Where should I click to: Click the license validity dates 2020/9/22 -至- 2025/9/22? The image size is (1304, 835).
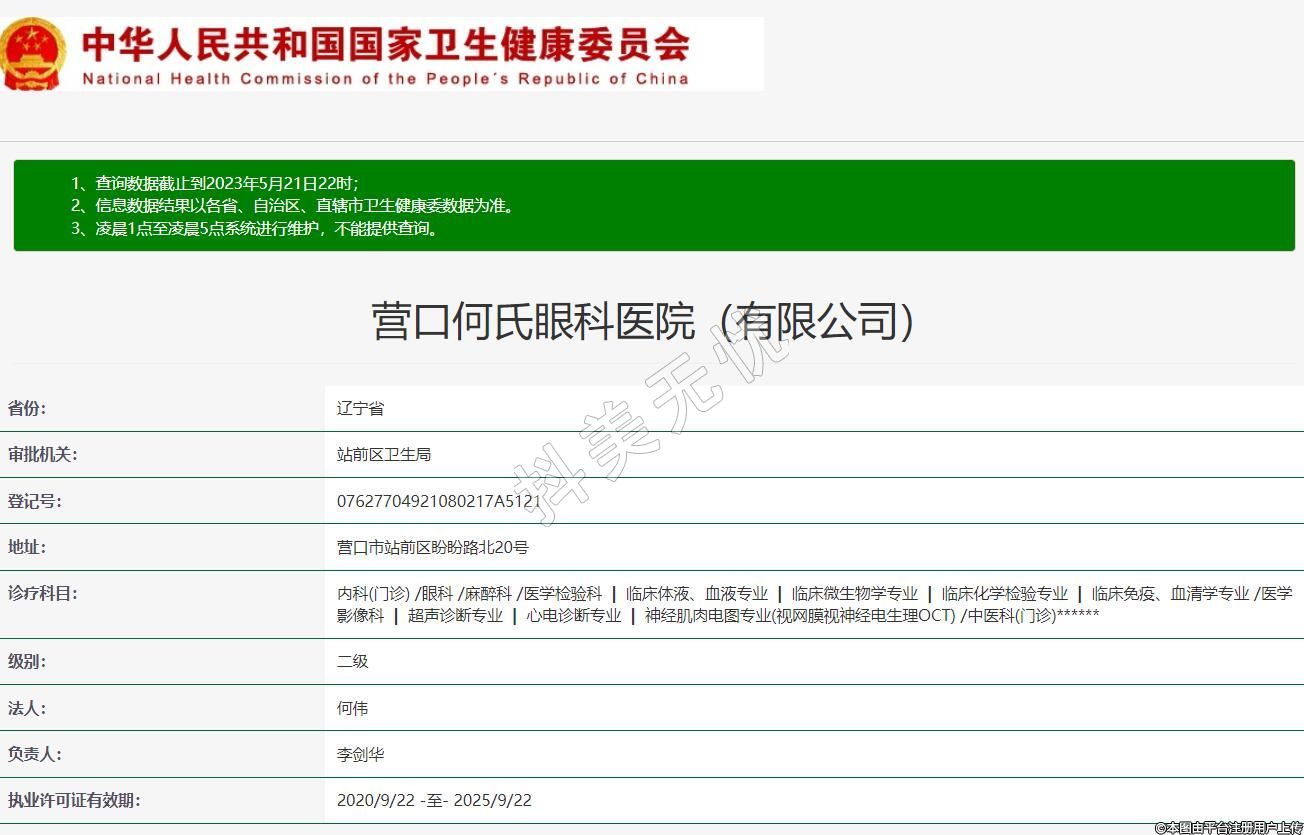[434, 800]
